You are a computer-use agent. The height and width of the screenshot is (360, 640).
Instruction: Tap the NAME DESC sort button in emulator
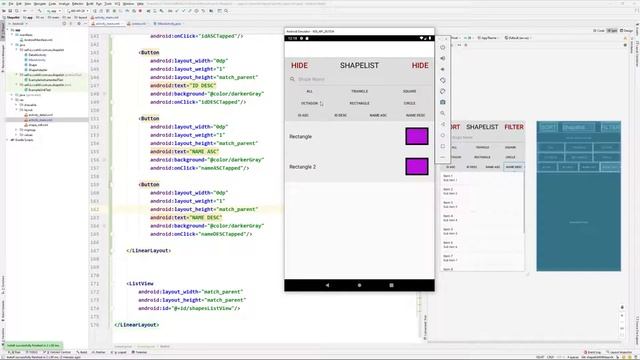(416, 116)
